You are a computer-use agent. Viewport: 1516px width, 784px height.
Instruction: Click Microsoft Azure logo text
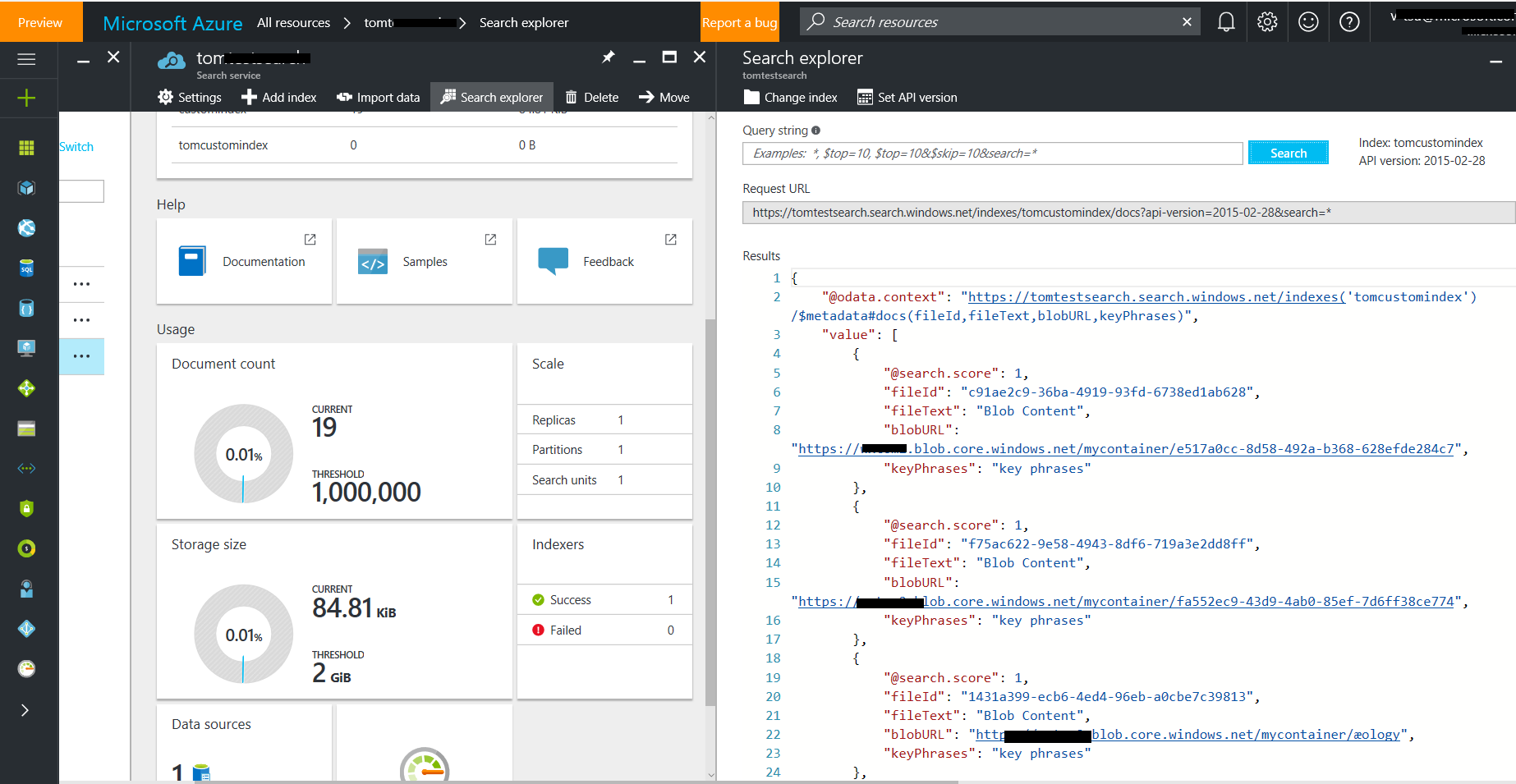[x=172, y=23]
